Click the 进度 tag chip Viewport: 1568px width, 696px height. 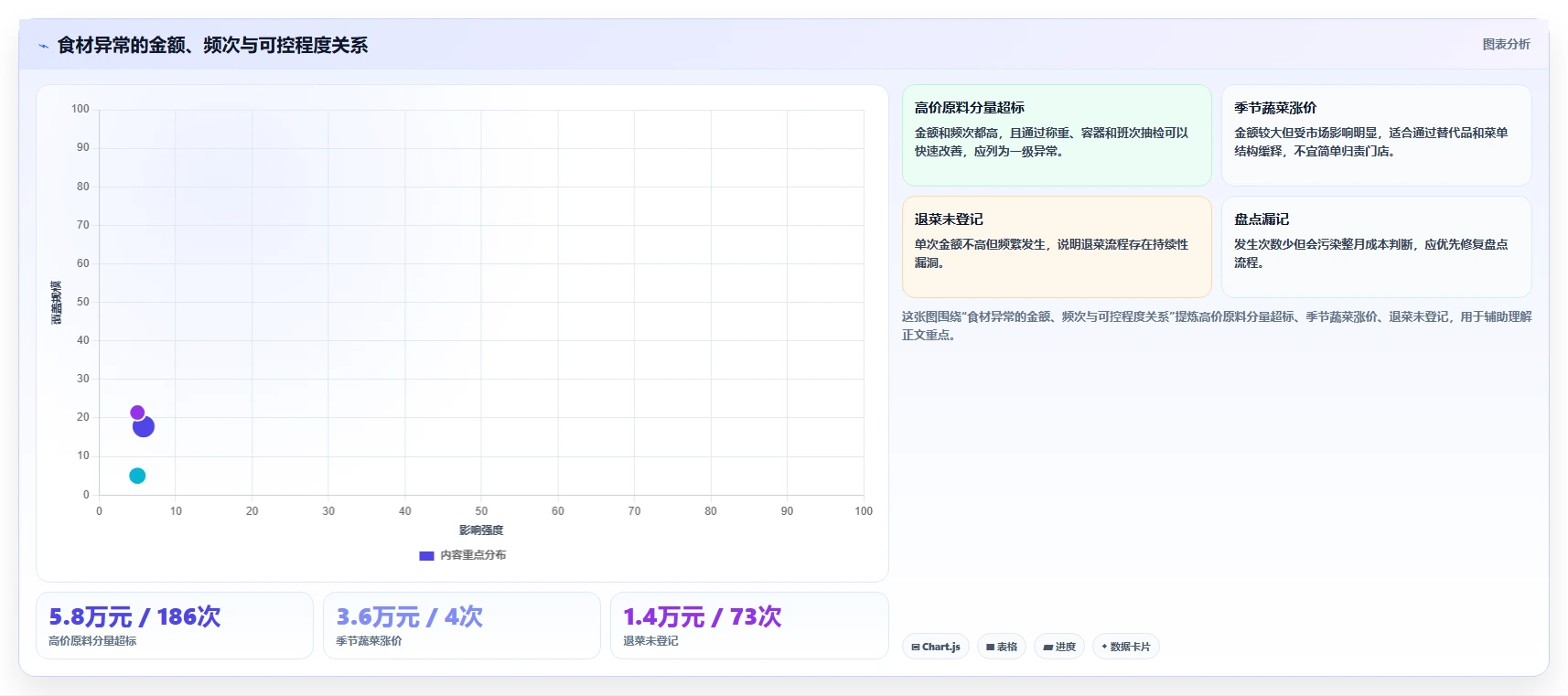[1059, 647]
